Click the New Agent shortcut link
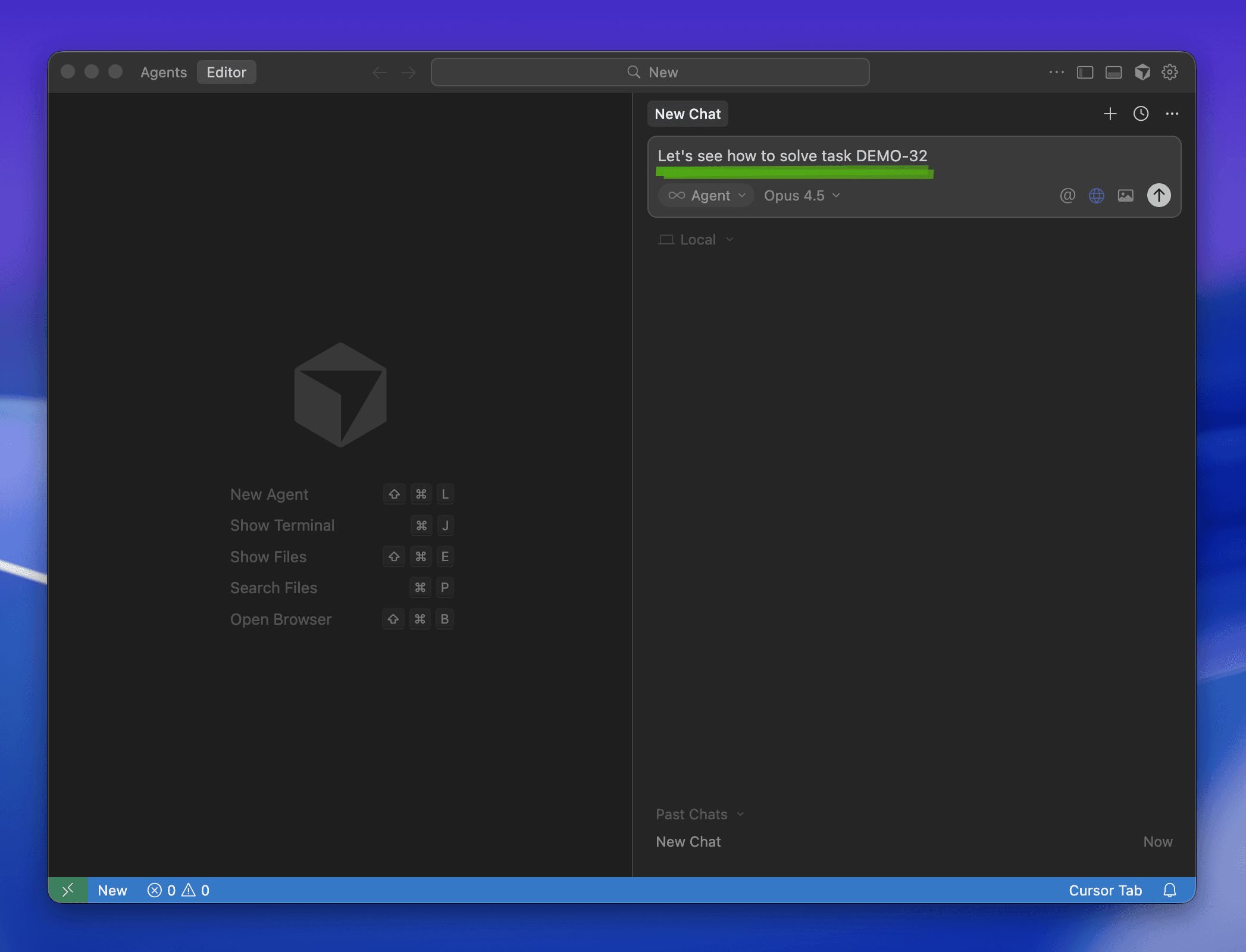This screenshot has width=1246, height=952. 269,494
